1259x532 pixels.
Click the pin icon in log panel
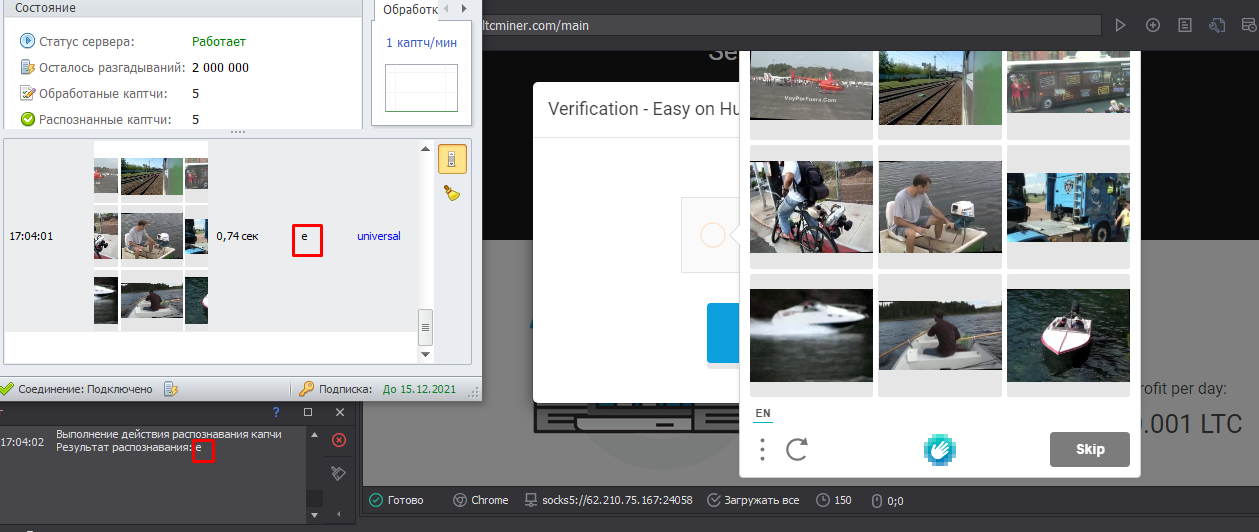[x=339, y=473]
